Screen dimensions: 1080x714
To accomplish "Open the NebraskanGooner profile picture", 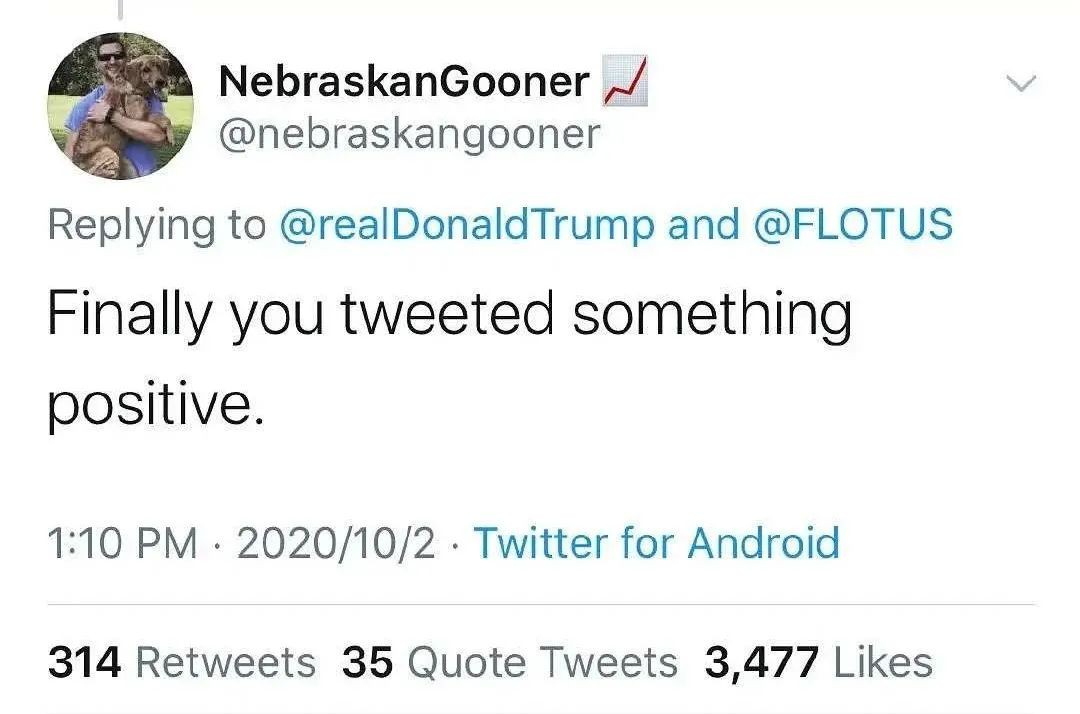I will pos(120,106).
